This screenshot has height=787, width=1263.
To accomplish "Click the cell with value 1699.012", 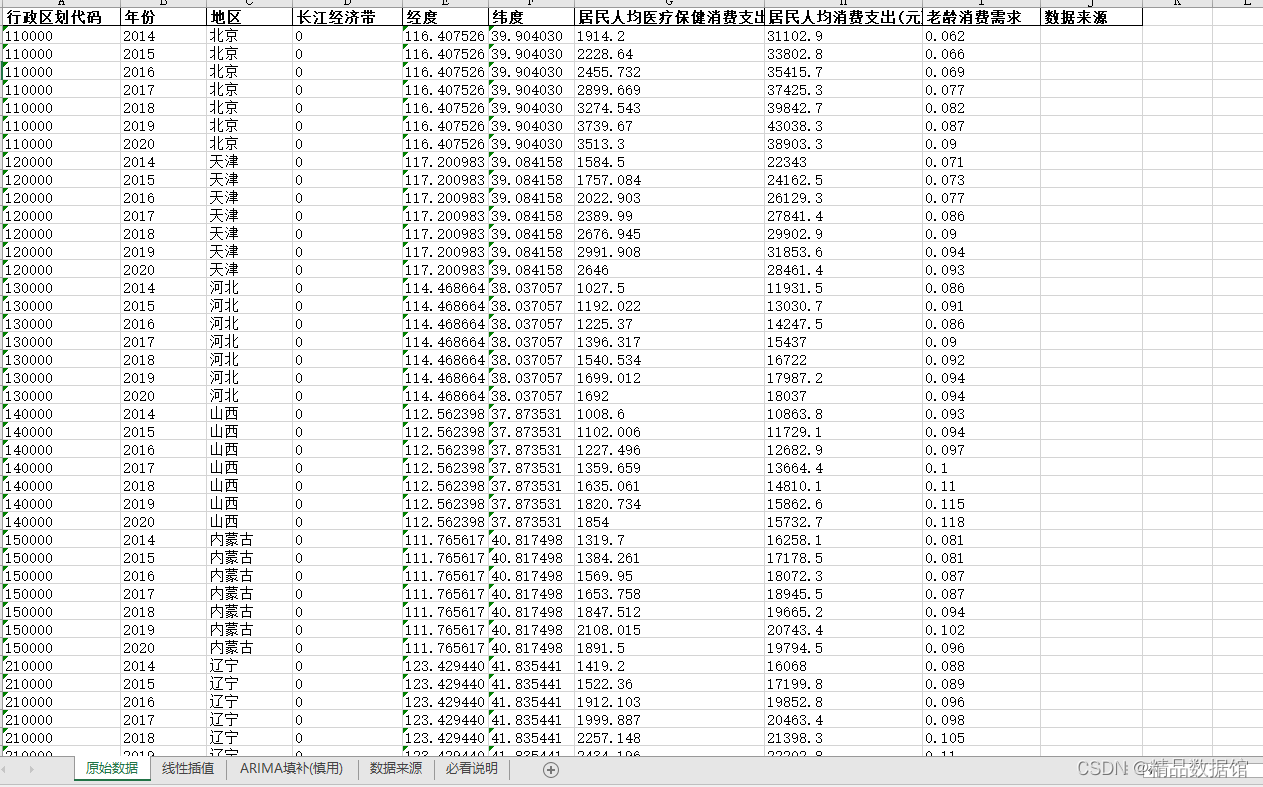I will (x=669, y=378).
